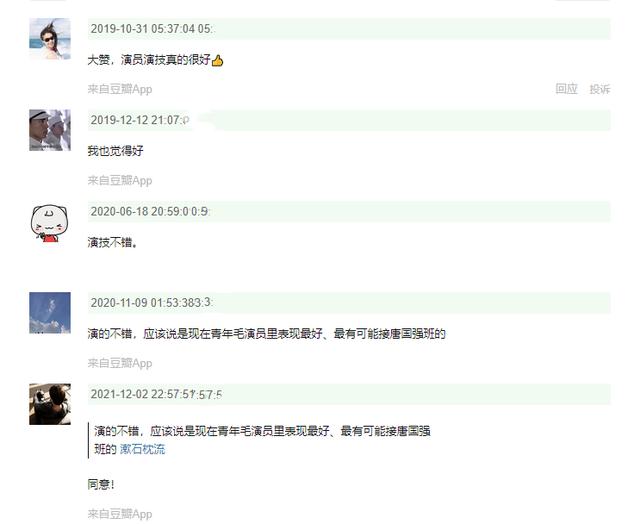Open the blue sky avatar profile
This screenshot has height=524, width=640.
(50, 313)
